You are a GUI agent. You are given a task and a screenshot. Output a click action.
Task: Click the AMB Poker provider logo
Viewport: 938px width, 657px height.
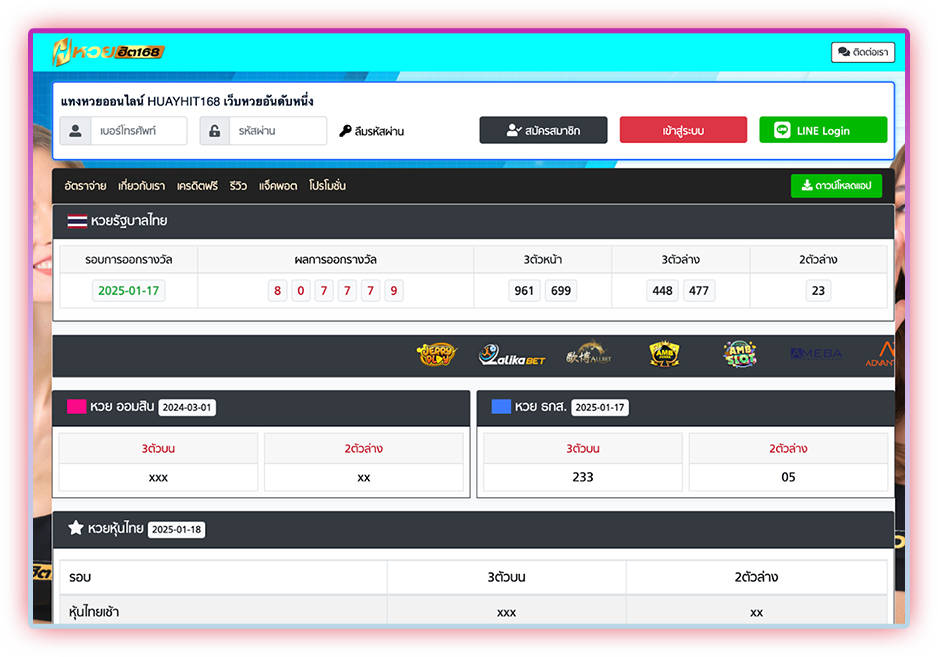click(664, 354)
